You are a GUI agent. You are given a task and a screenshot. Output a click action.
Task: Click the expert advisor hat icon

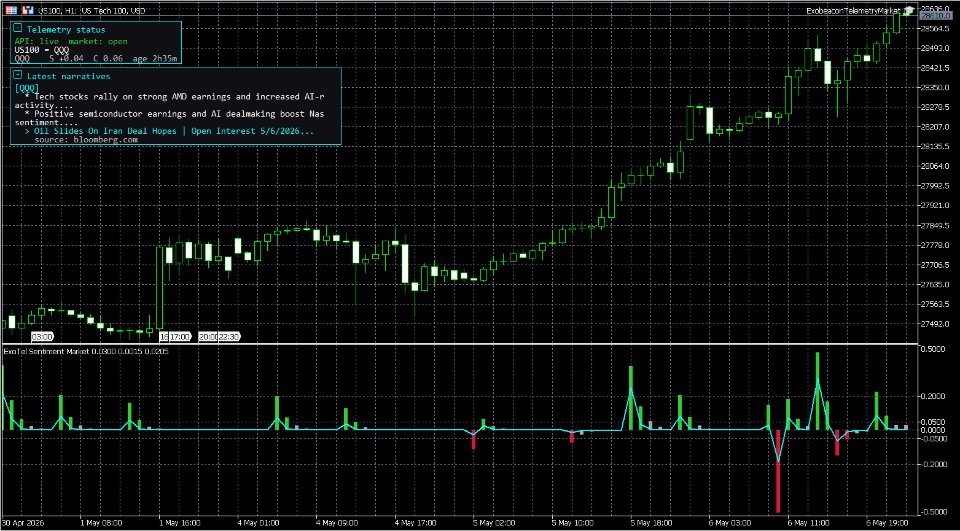[x=910, y=10]
